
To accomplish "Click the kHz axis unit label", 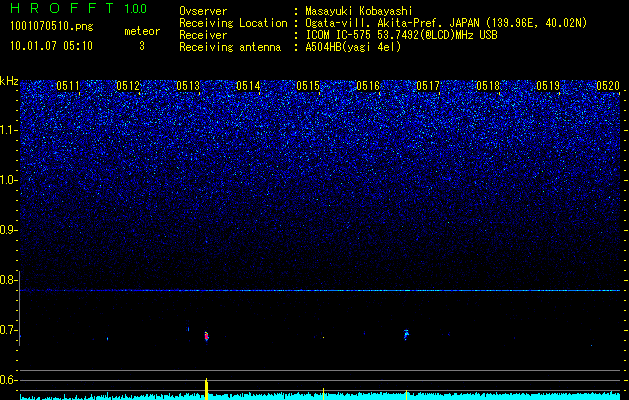I will (9, 81).
